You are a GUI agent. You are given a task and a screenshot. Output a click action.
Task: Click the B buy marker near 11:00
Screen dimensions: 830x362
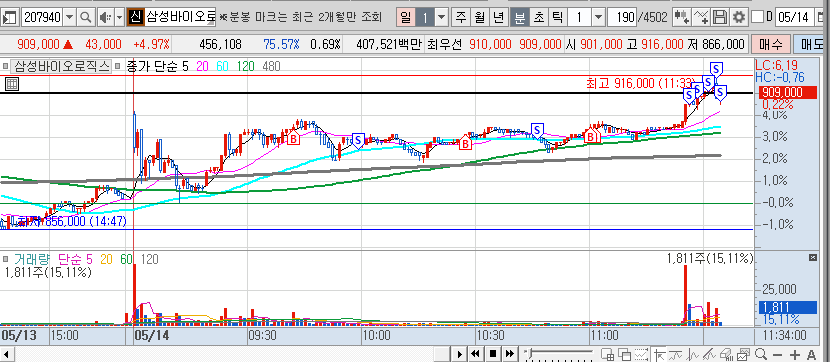[x=591, y=137]
